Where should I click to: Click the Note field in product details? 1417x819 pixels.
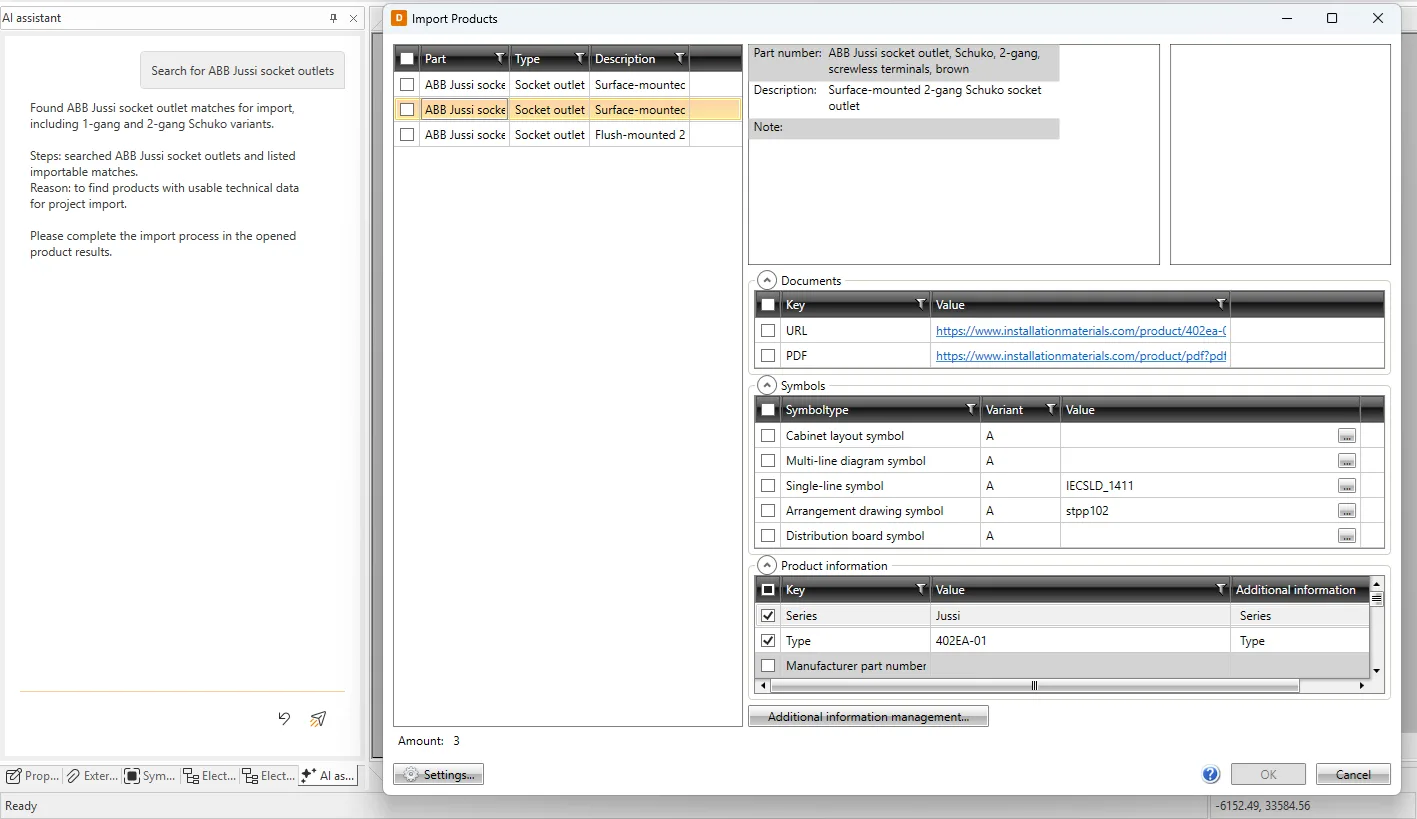(x=904, y=128)
